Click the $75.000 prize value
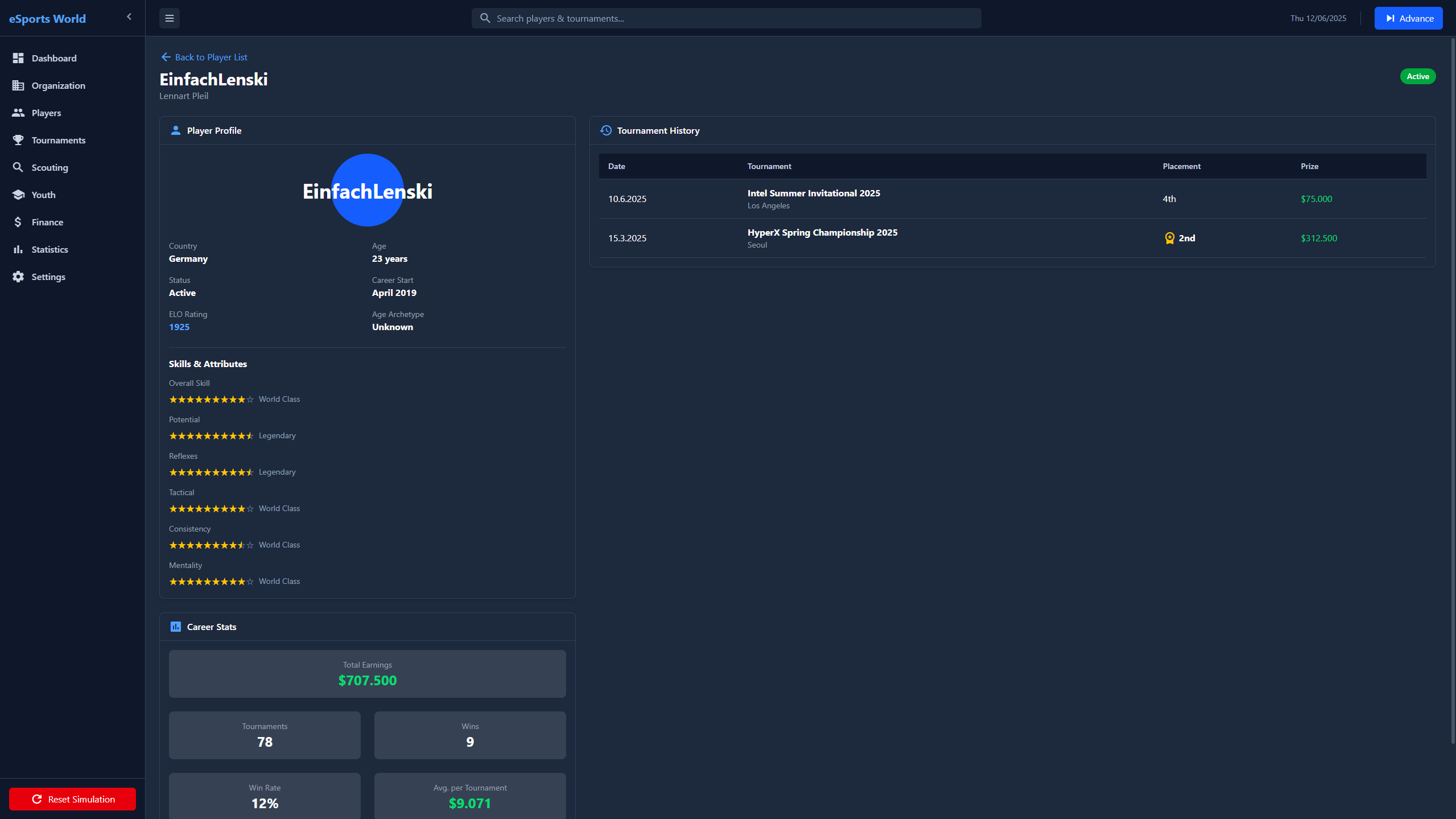This screenshot has height=819, width=1456. pyautogui.click(x=1317, y=199)
